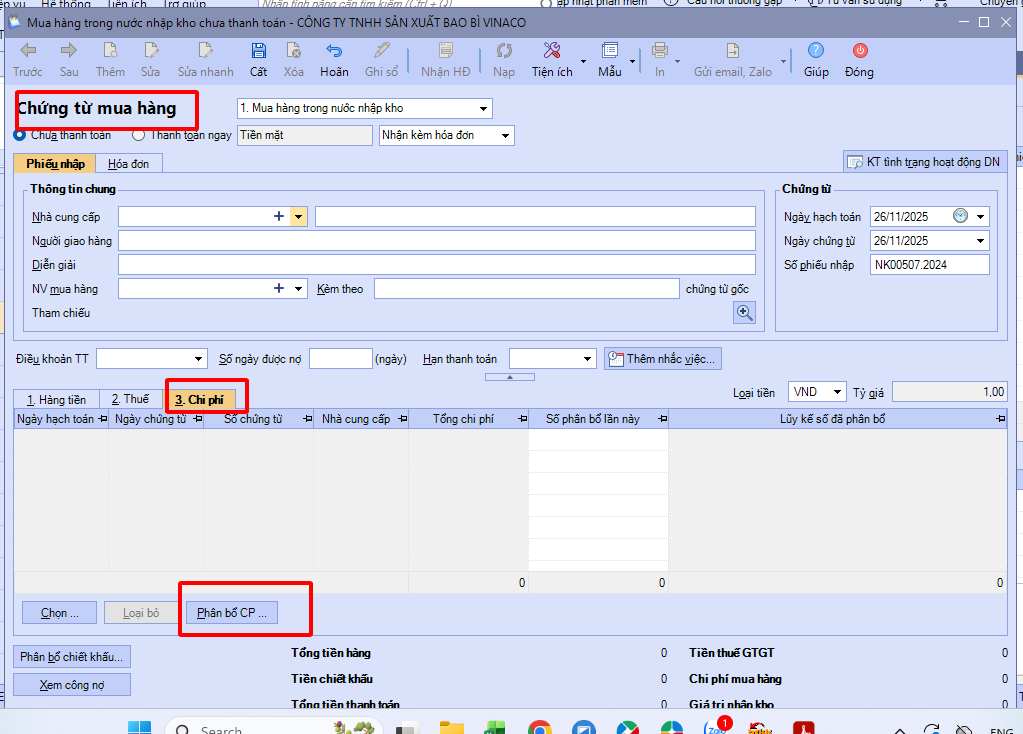Open the Tiện ích tools icon

coord(551,52)
